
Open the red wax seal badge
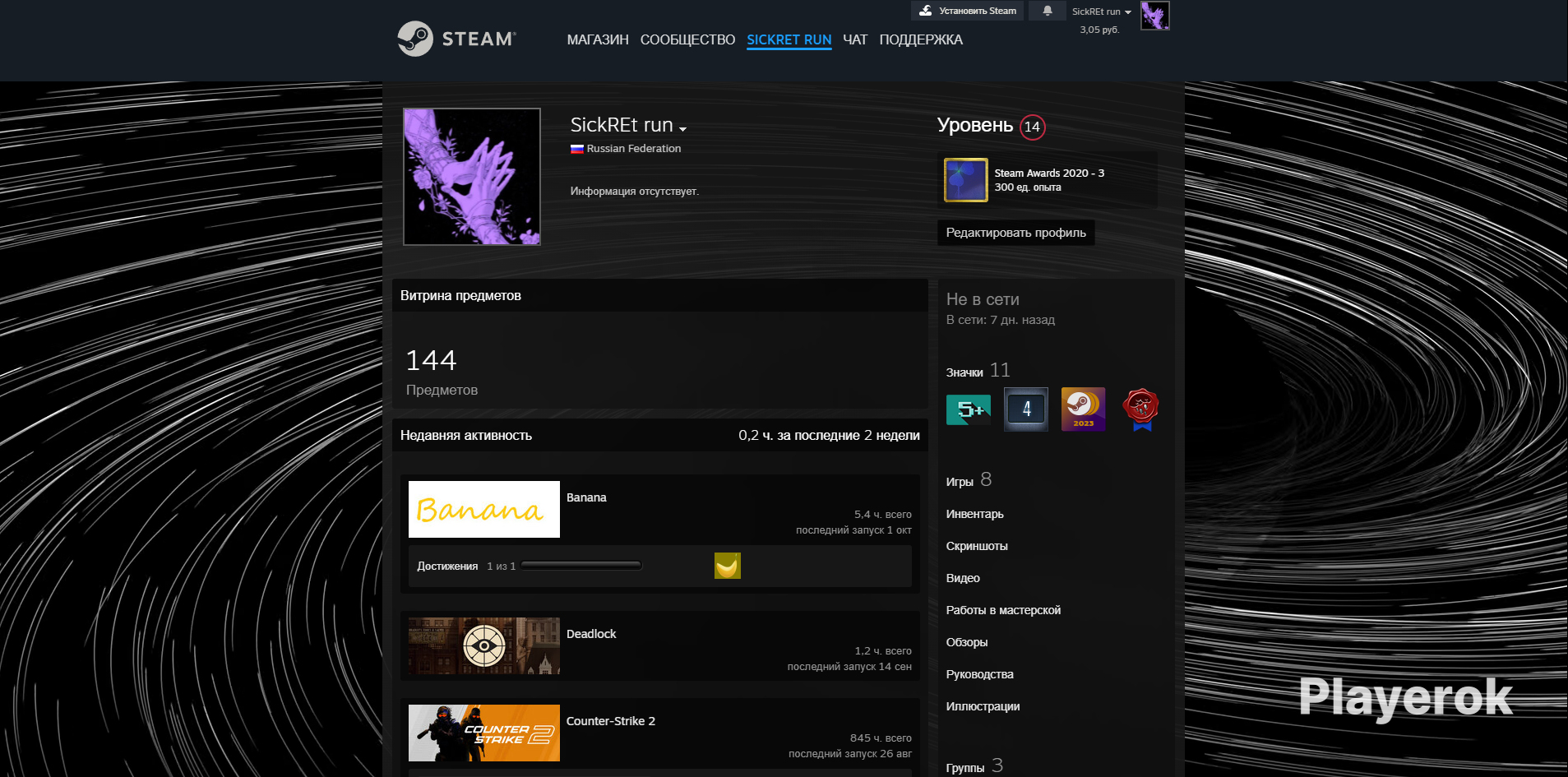(x=1141, y=409)
